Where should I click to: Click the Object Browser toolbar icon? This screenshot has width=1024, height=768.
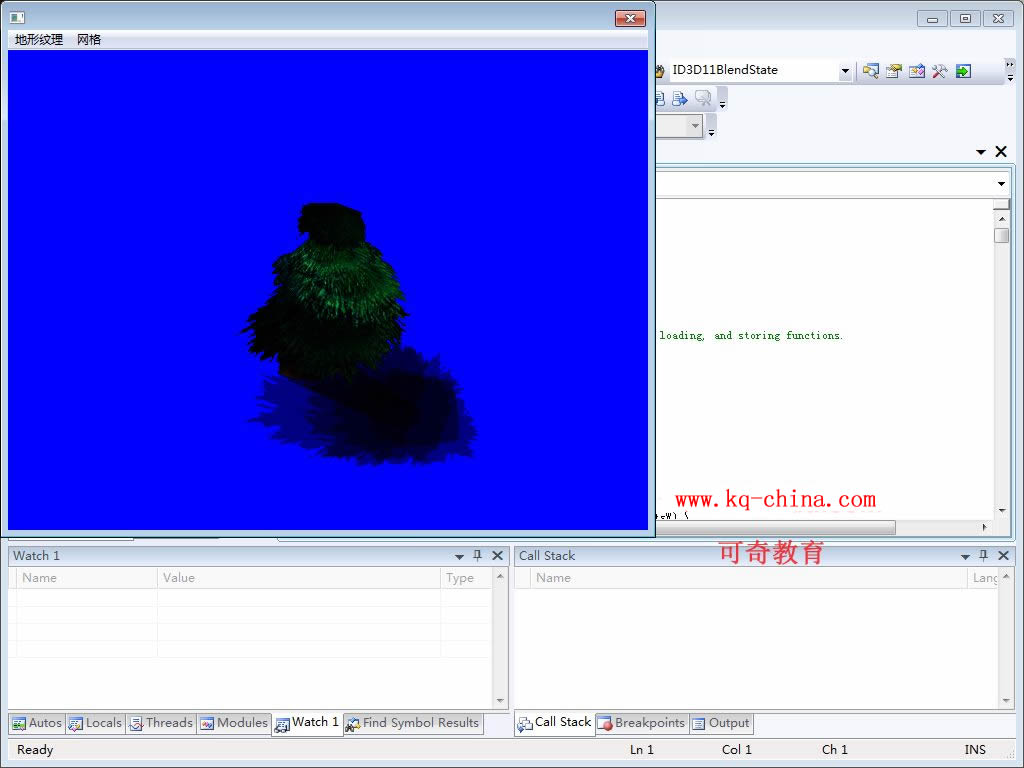(x=917, y=71)
